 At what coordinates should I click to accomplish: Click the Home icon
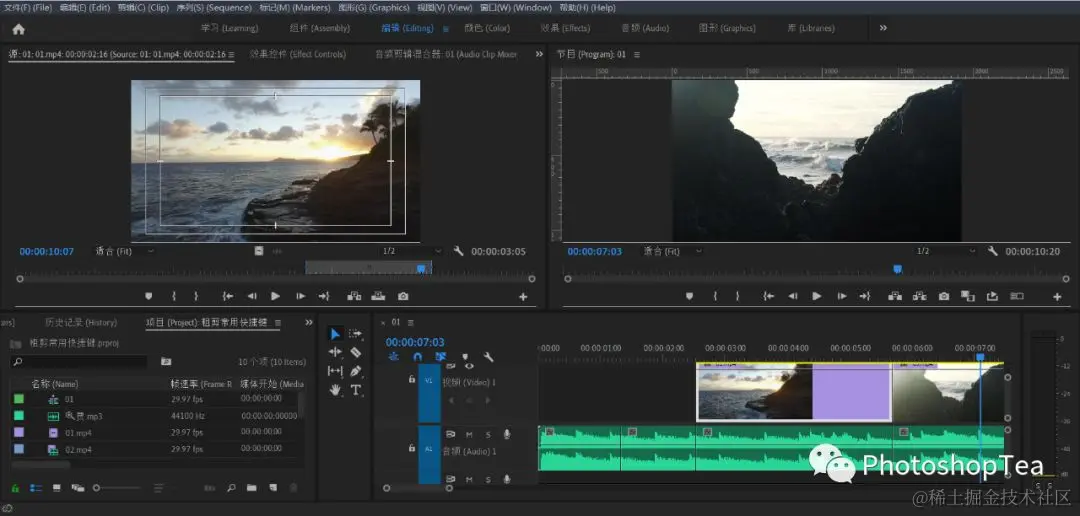[19, 29]
